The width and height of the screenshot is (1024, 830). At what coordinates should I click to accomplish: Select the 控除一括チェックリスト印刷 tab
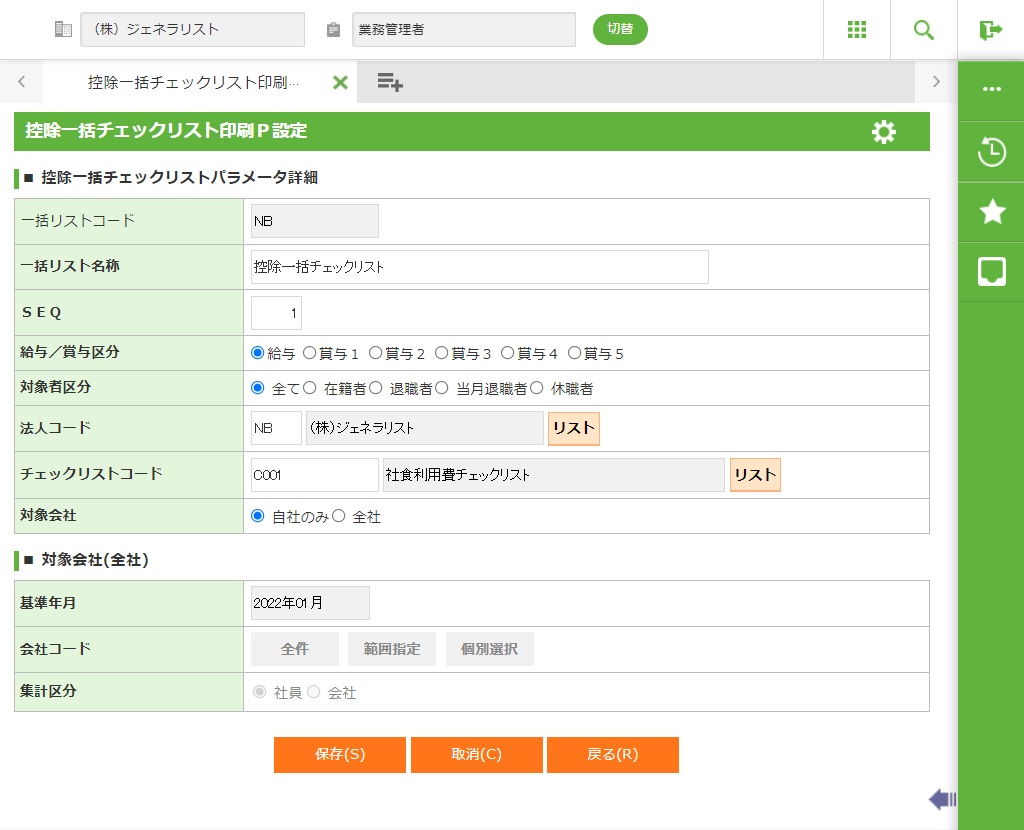[x=192, y=83]
